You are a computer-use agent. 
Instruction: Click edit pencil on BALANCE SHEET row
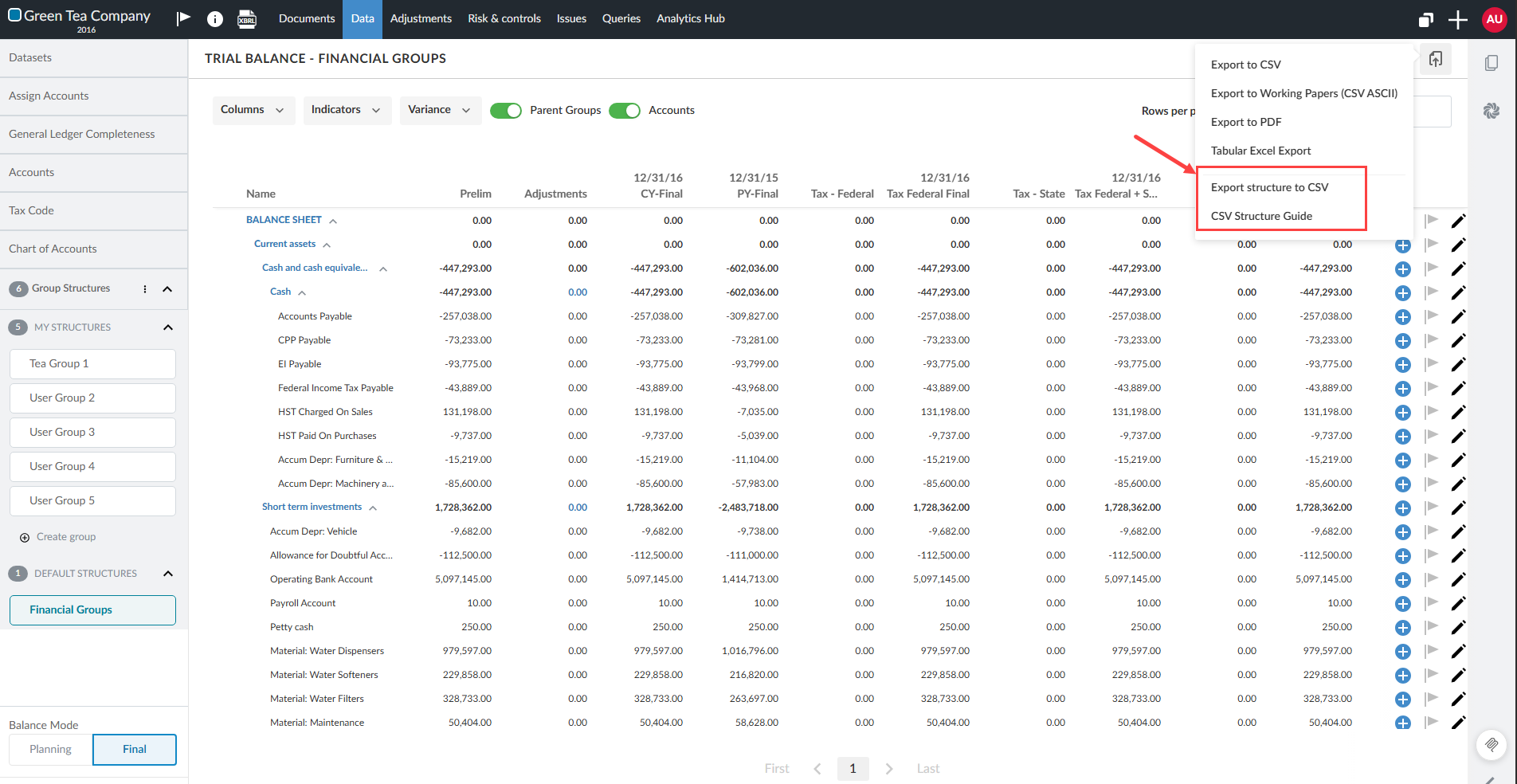(1458, 221)
